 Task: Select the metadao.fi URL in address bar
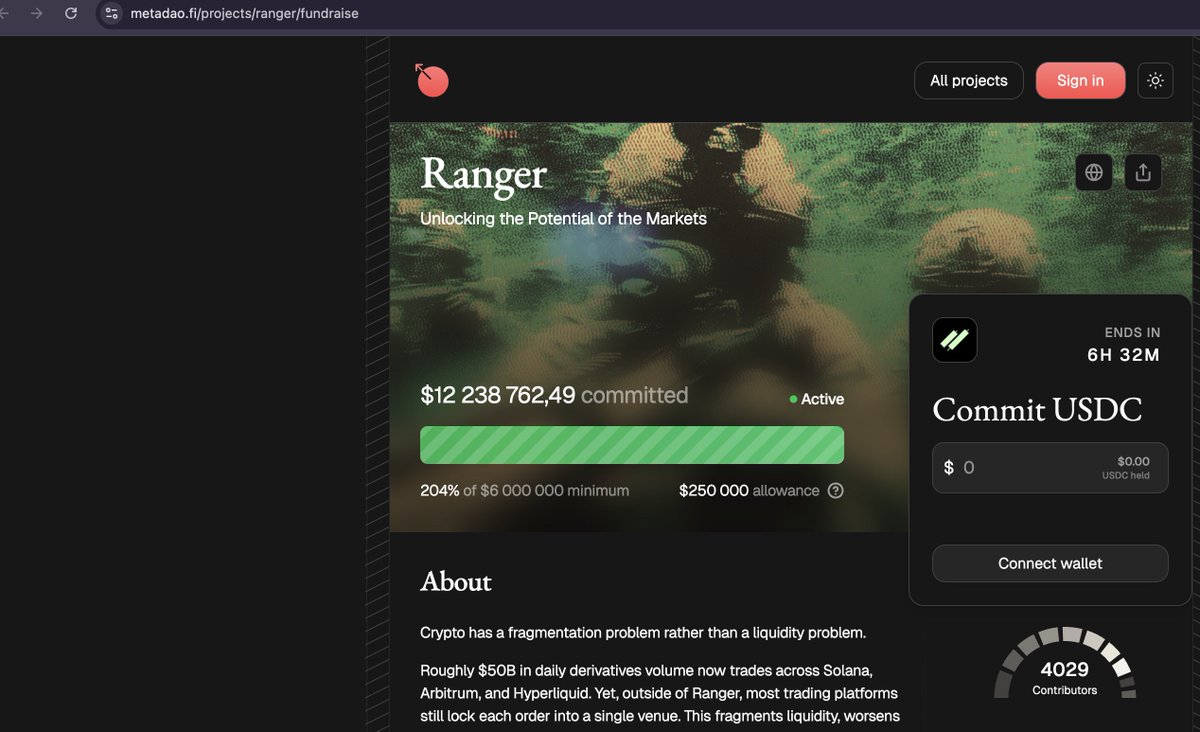pyautogui.click(x=244, y=14)
